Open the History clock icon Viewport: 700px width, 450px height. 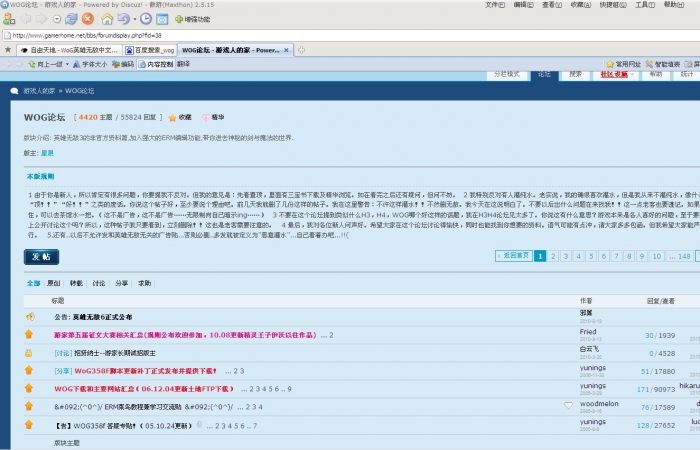(x=146, y=19)
